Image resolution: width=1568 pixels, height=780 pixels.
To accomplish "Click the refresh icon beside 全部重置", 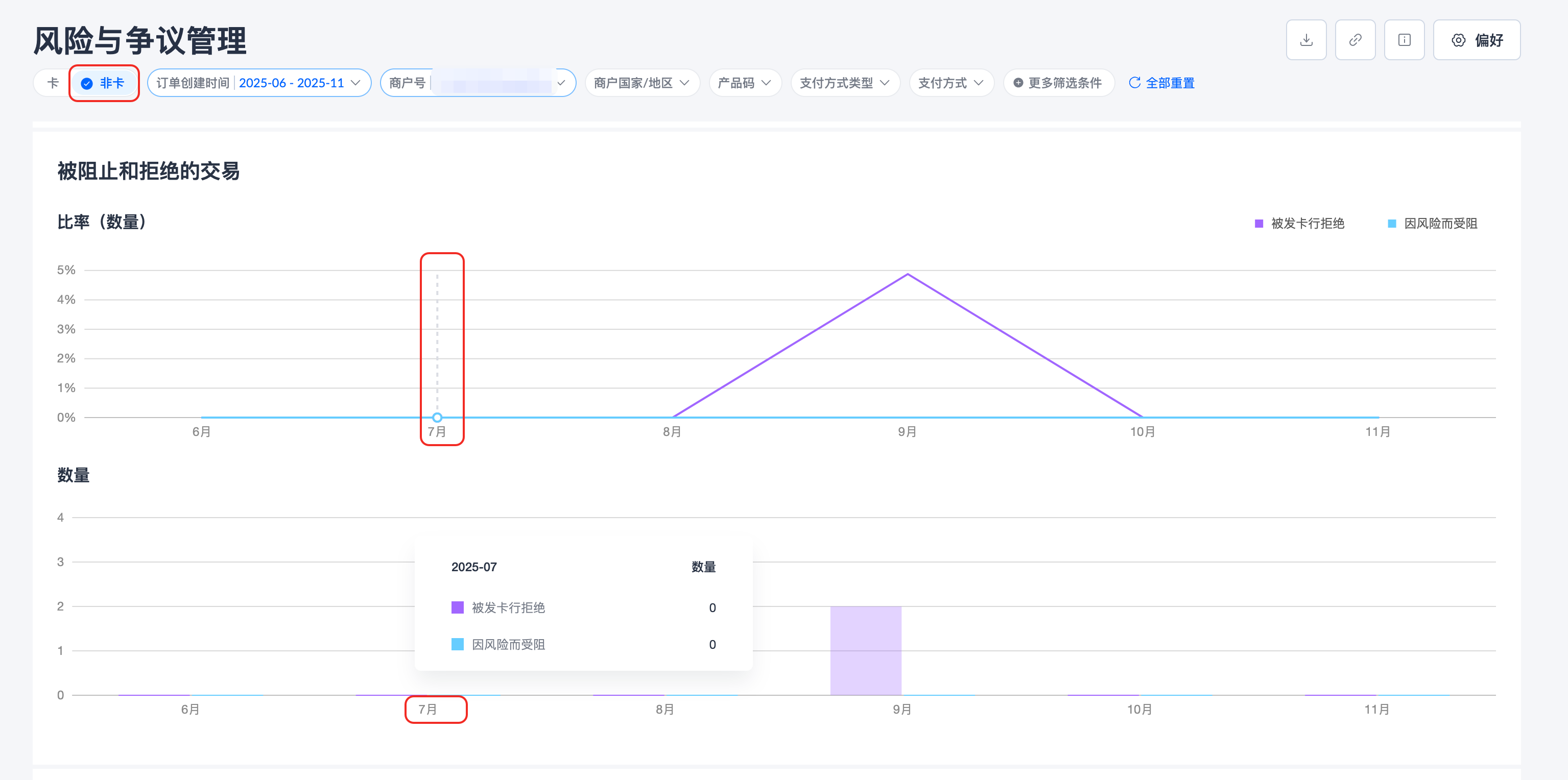I will [1134, 83].
